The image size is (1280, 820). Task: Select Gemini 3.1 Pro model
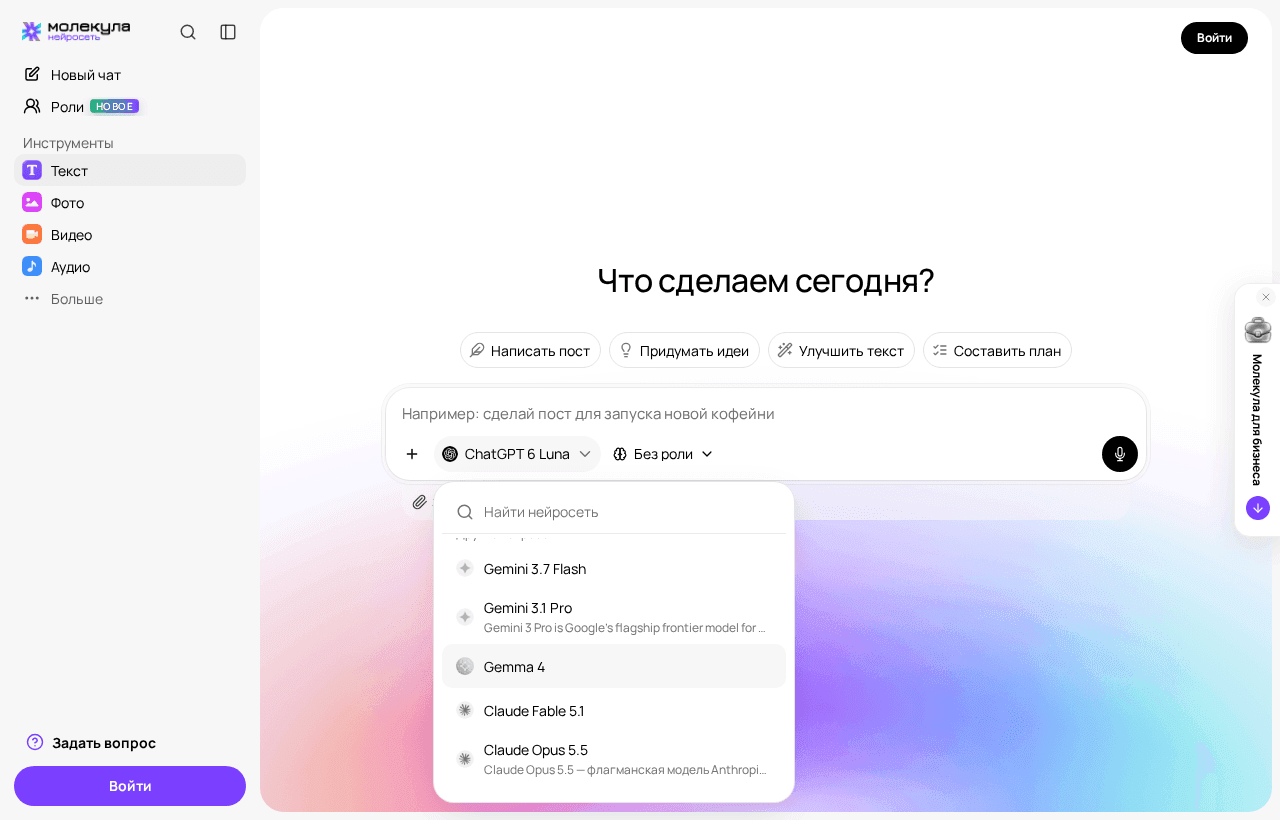click(x=614, y=617)
